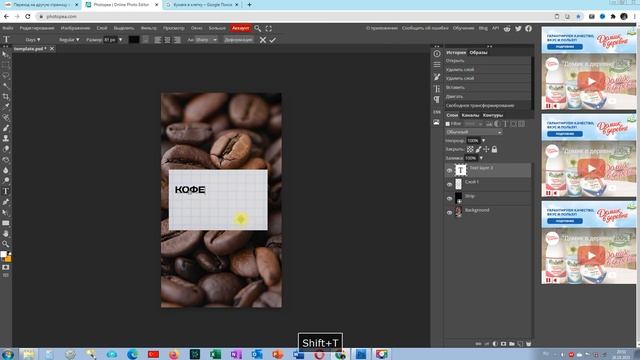Open the Файл menu

[x=8, y=28]
